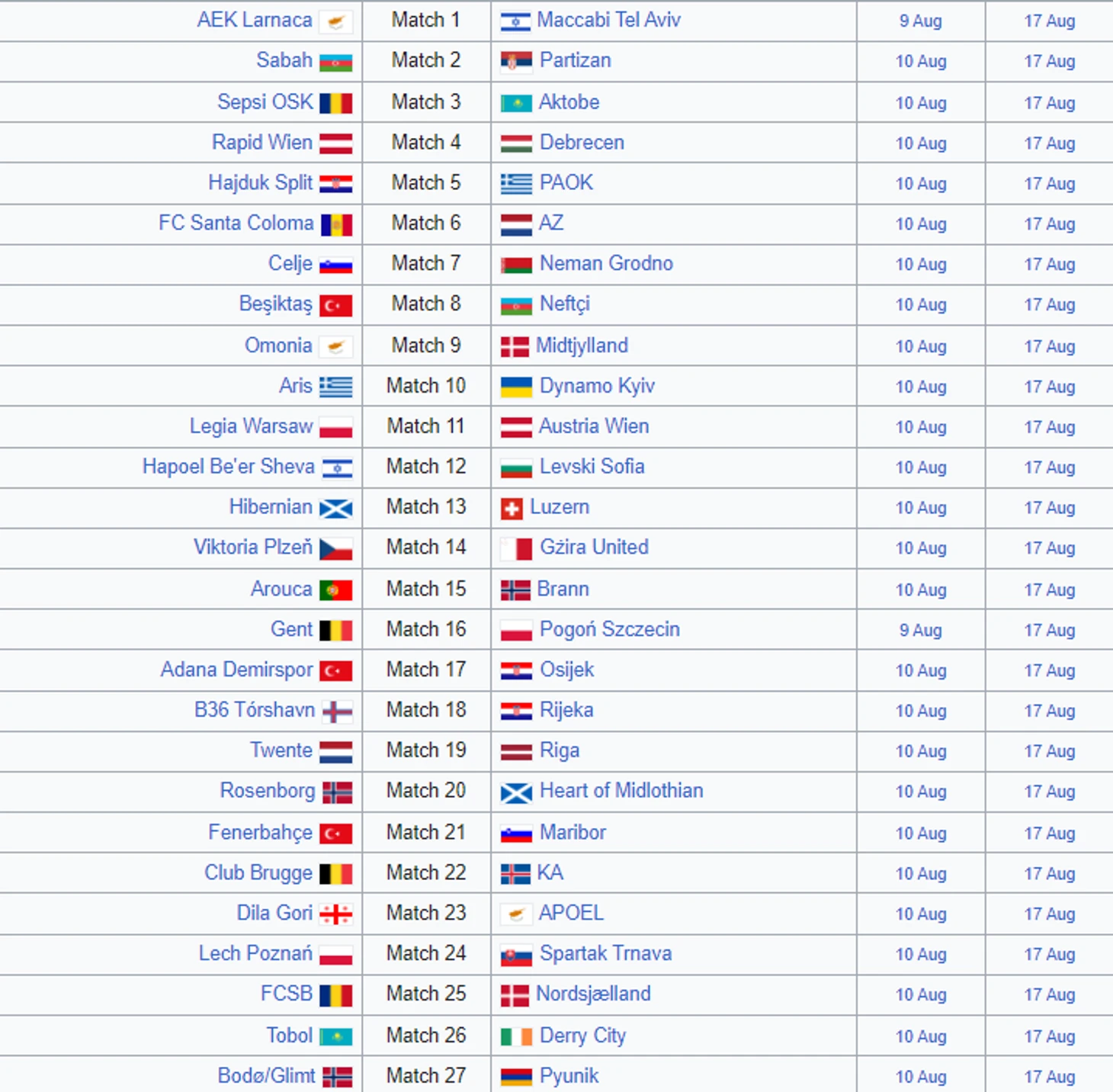
Task: Click the Greek flag beside PAOK
Action: (515, 183)
